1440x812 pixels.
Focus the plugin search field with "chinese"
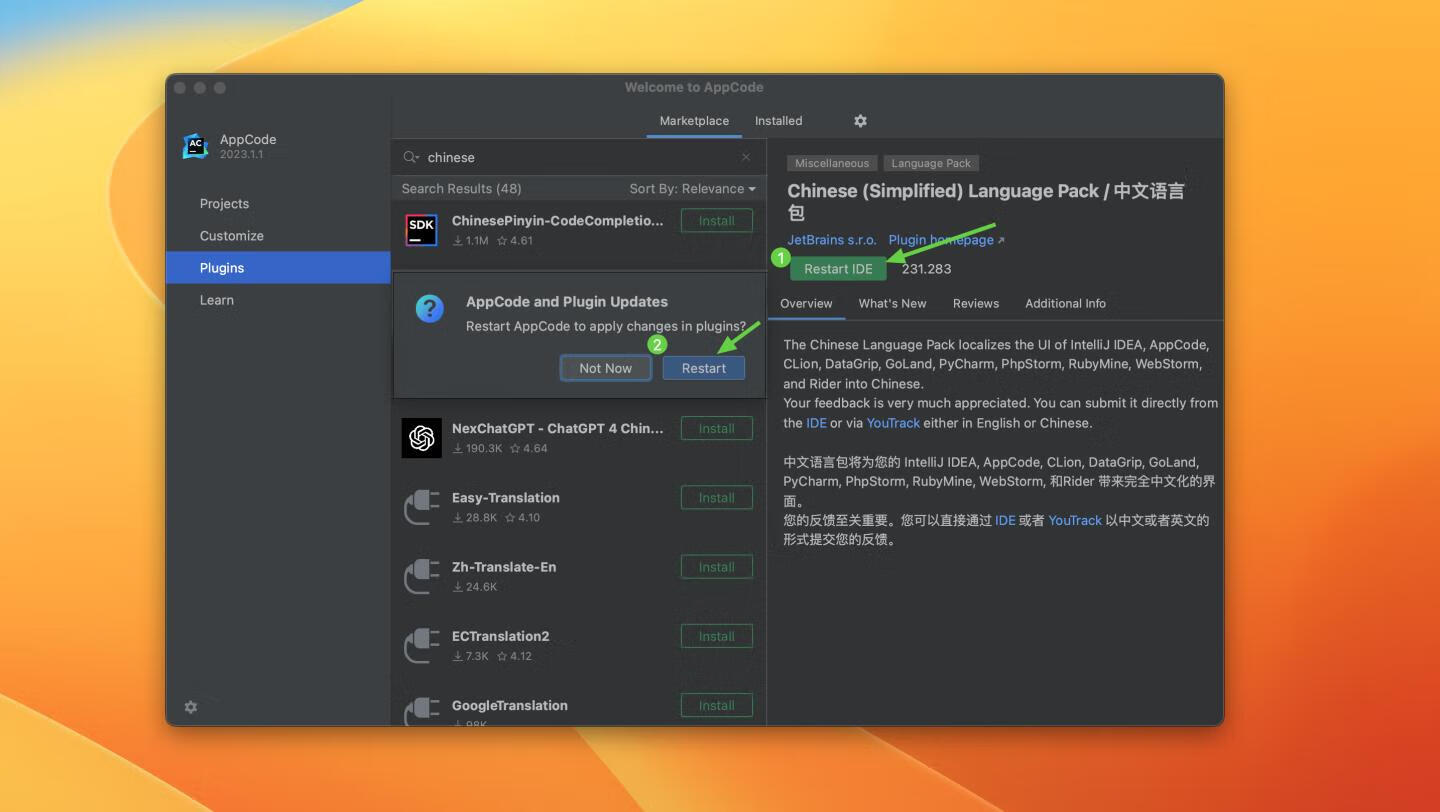(578, 157)
